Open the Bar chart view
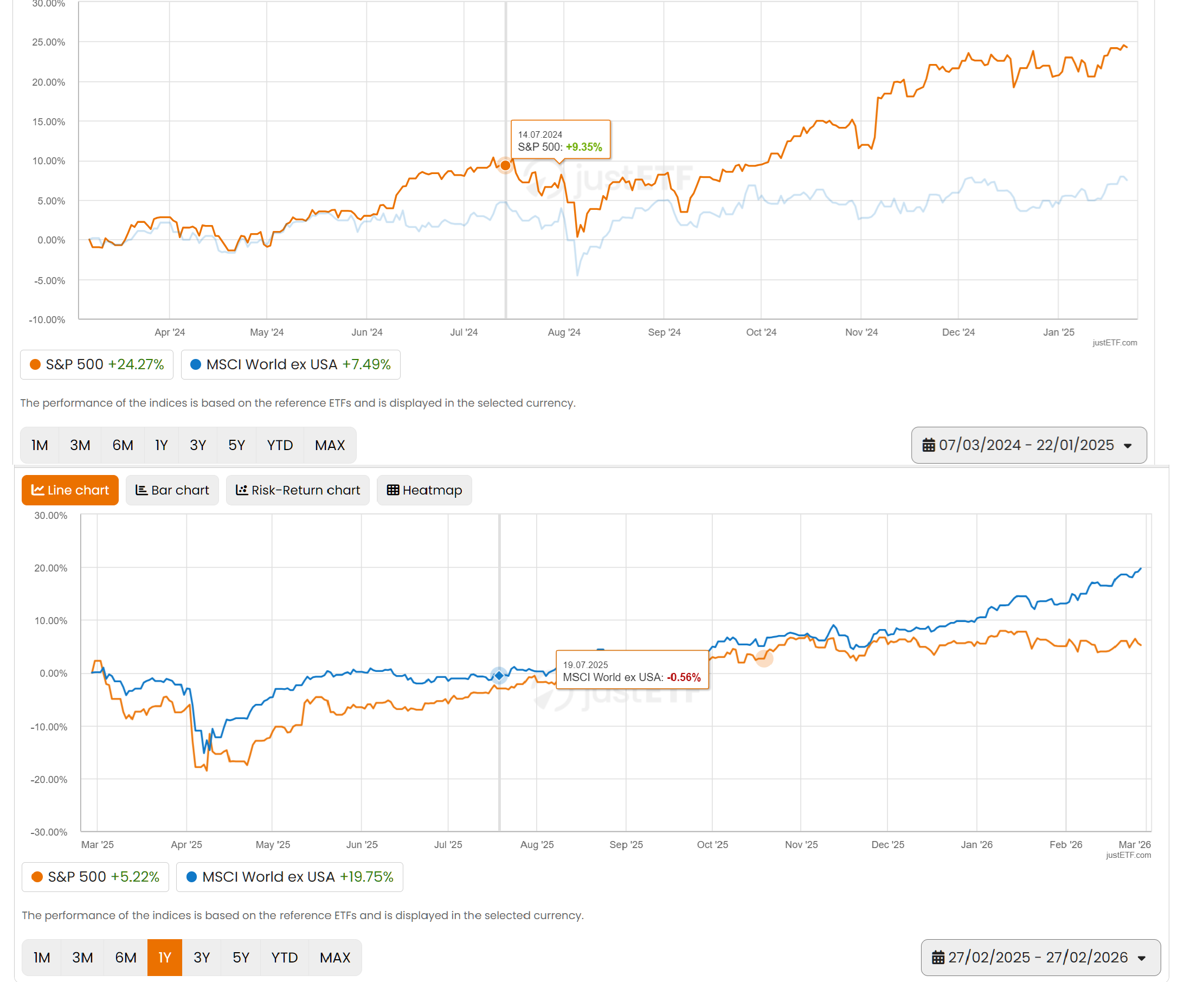The width and height of the screenshot is (1204, 982). pyautogui.click(x=172, y=490)
